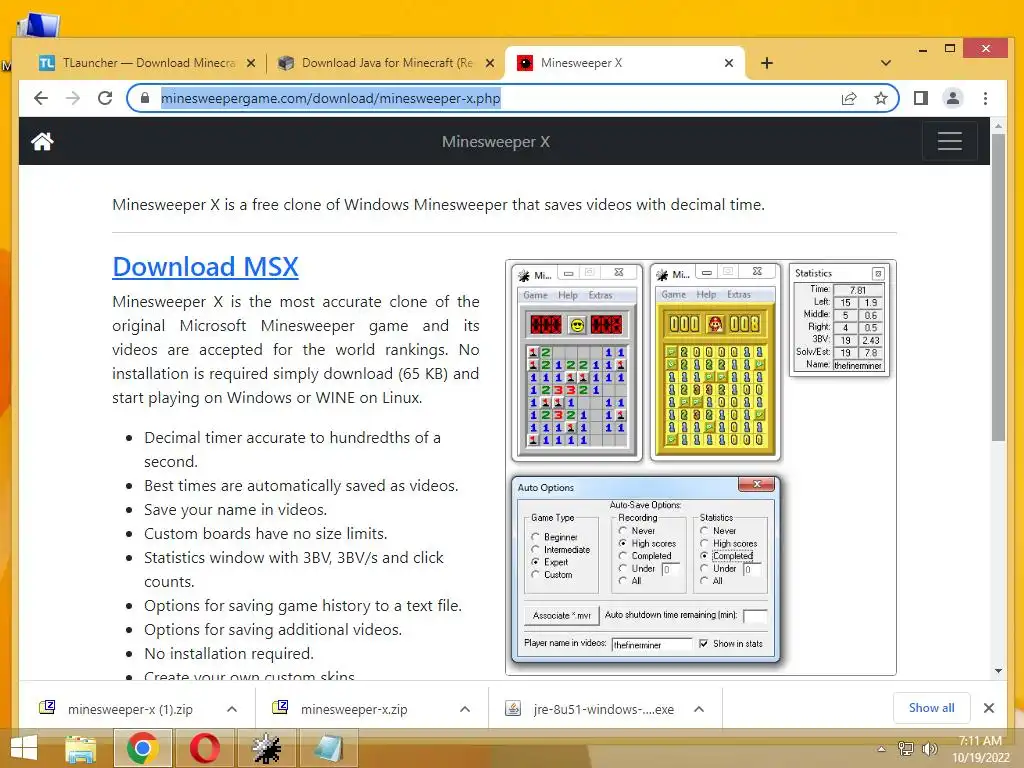Launch Opera from the taskbar
The image size is (1024, 768).
coord(204,748)
